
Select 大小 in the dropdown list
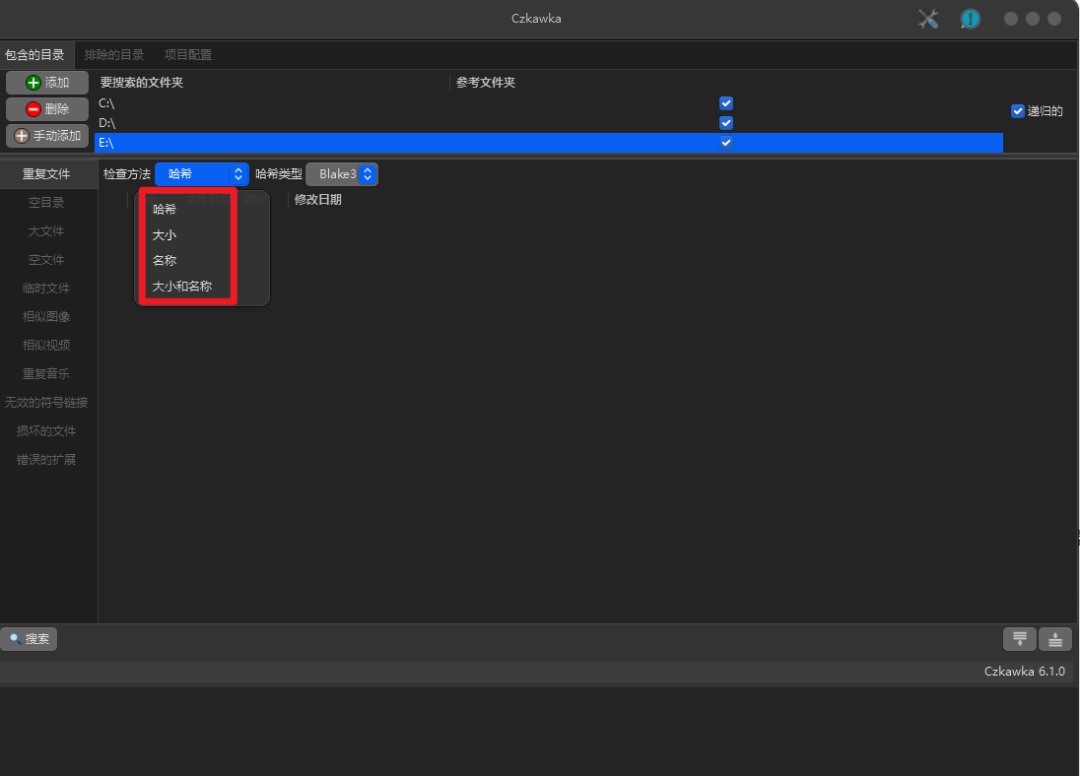point(165,235)
